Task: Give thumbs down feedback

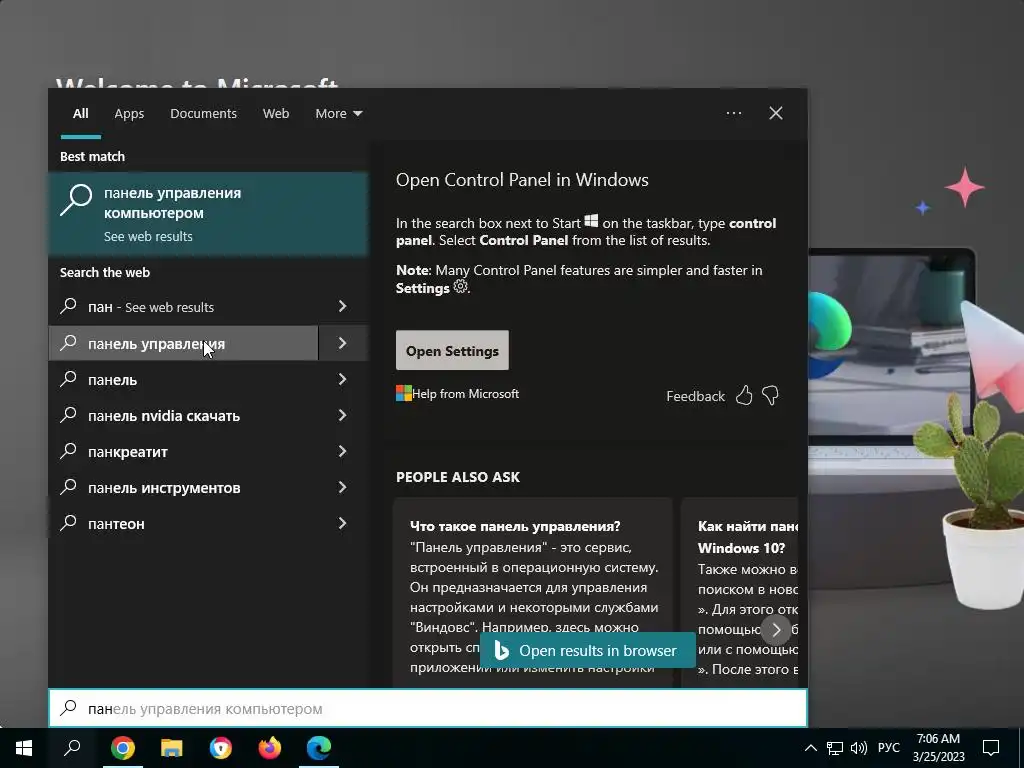Action: click(771, 396)
